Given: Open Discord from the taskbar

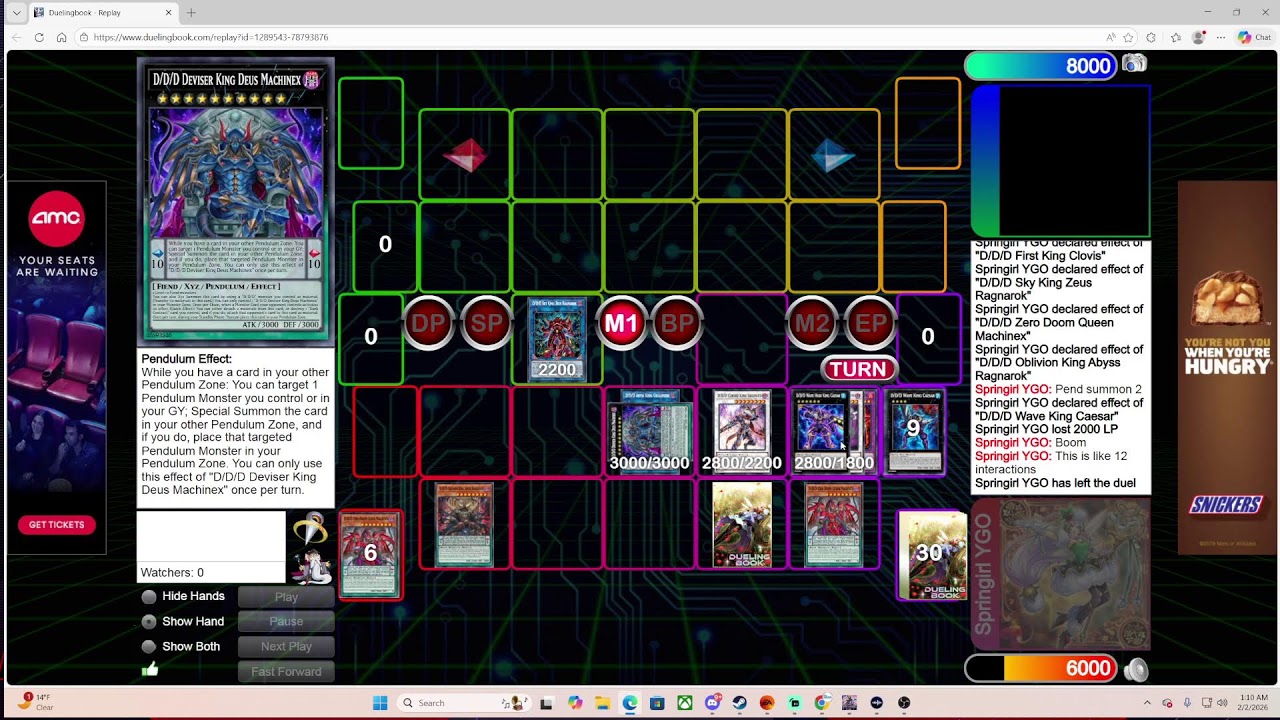Looking at the screenshot, I should point(711,703).
